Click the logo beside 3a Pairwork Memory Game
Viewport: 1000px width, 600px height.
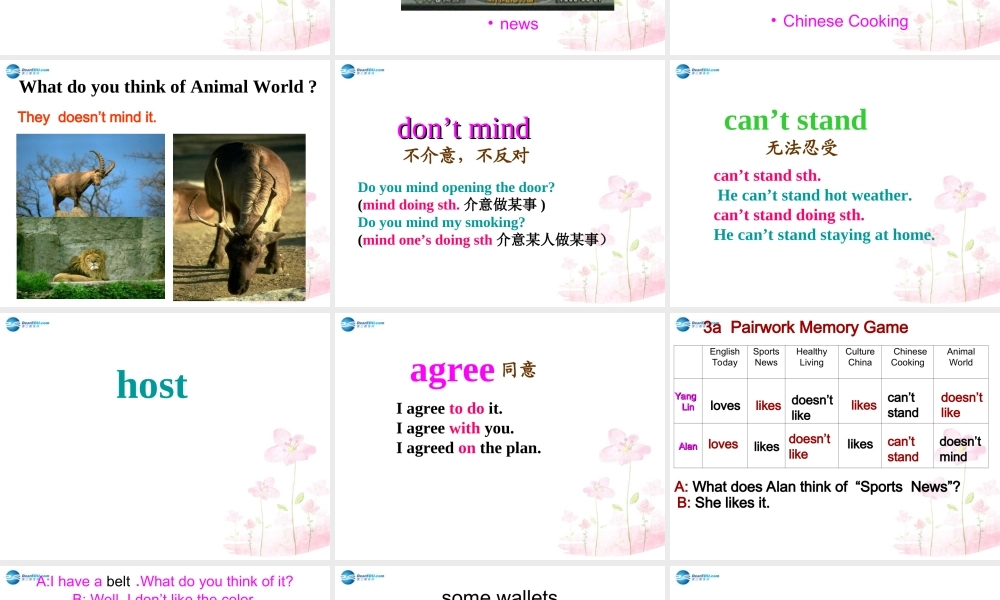point(683,323)
